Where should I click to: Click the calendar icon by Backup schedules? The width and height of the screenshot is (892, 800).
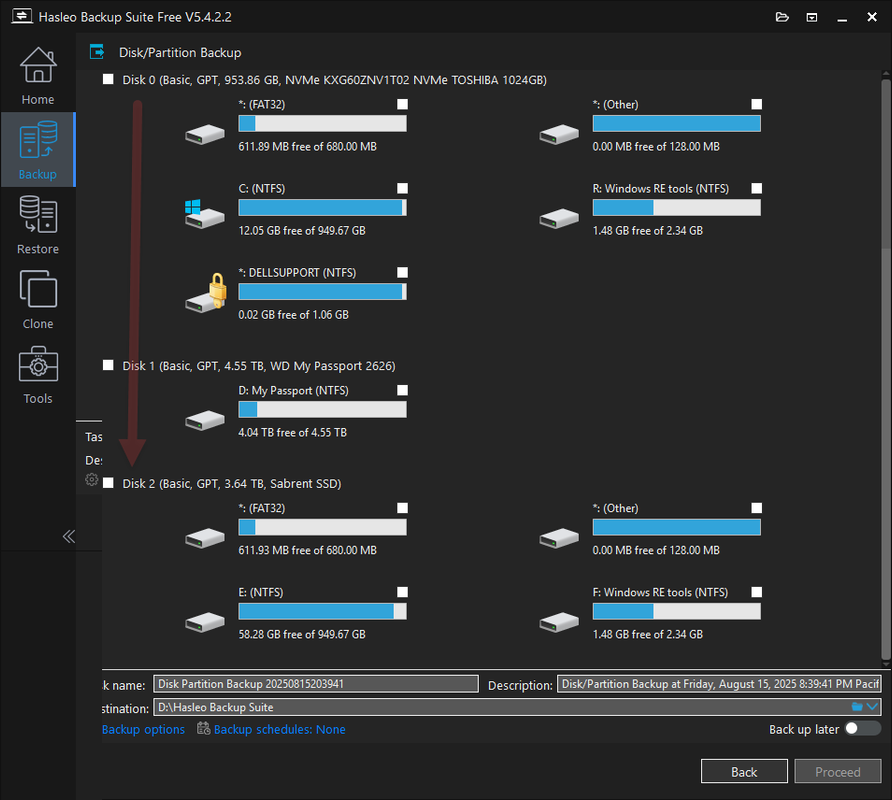tap(203, 728)
